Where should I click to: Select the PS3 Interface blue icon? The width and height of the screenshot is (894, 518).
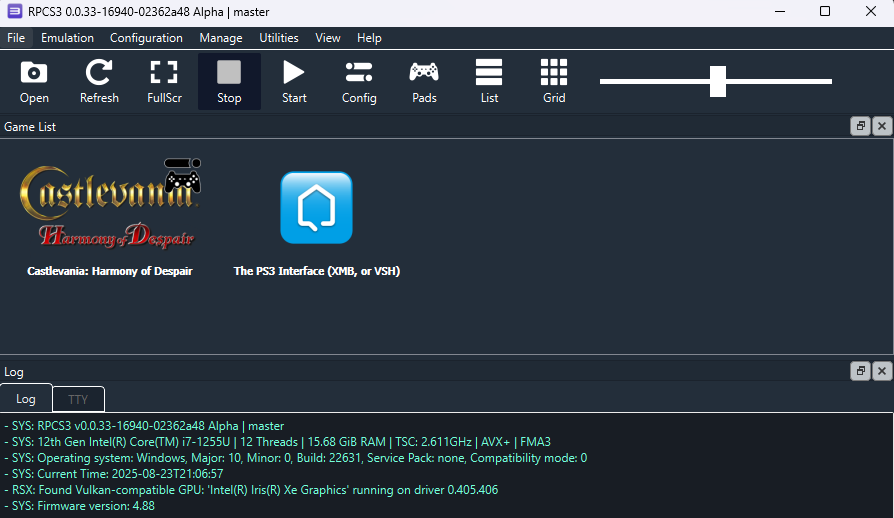(316, 208)
